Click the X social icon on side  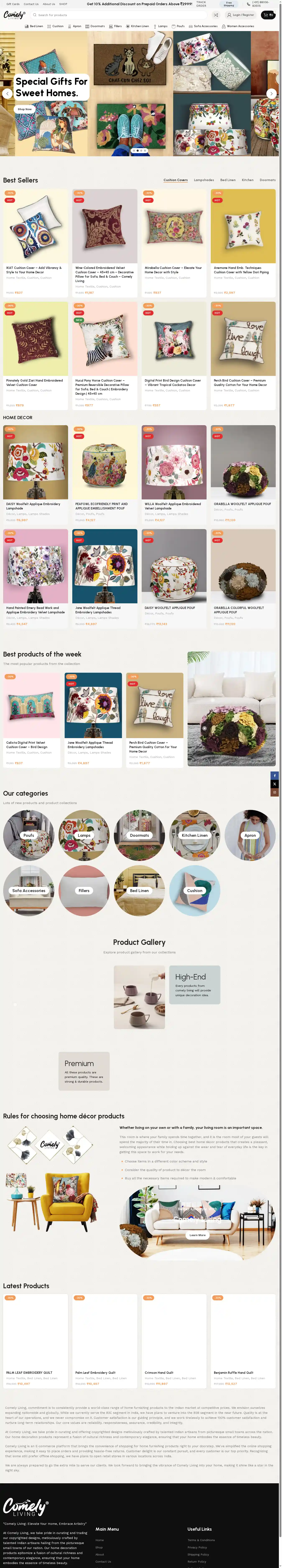point(275,784)
